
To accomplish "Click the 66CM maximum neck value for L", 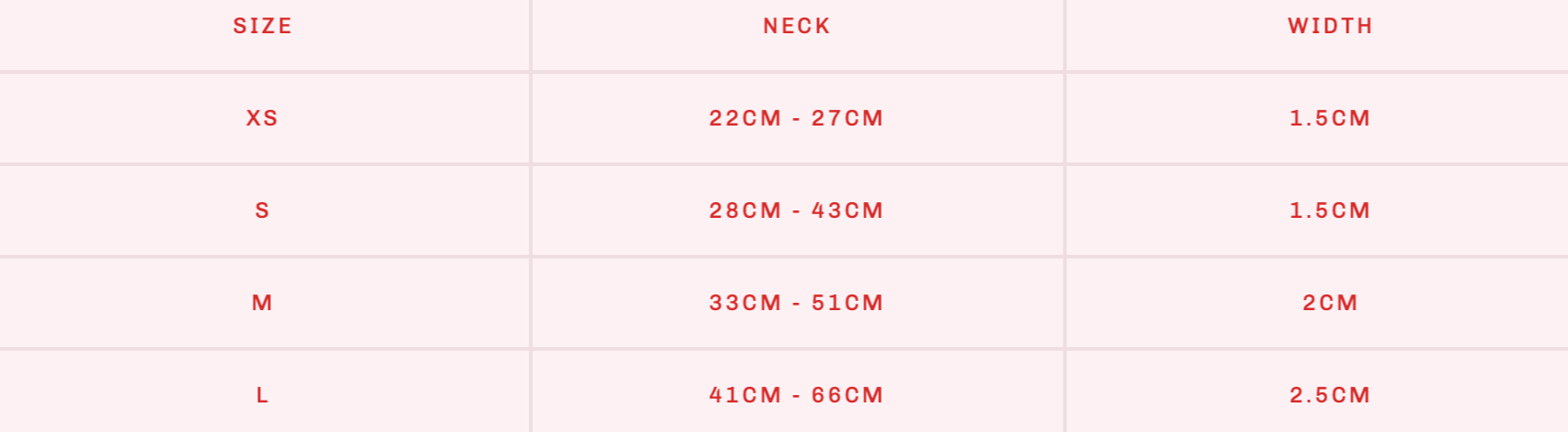I will 848,395.
